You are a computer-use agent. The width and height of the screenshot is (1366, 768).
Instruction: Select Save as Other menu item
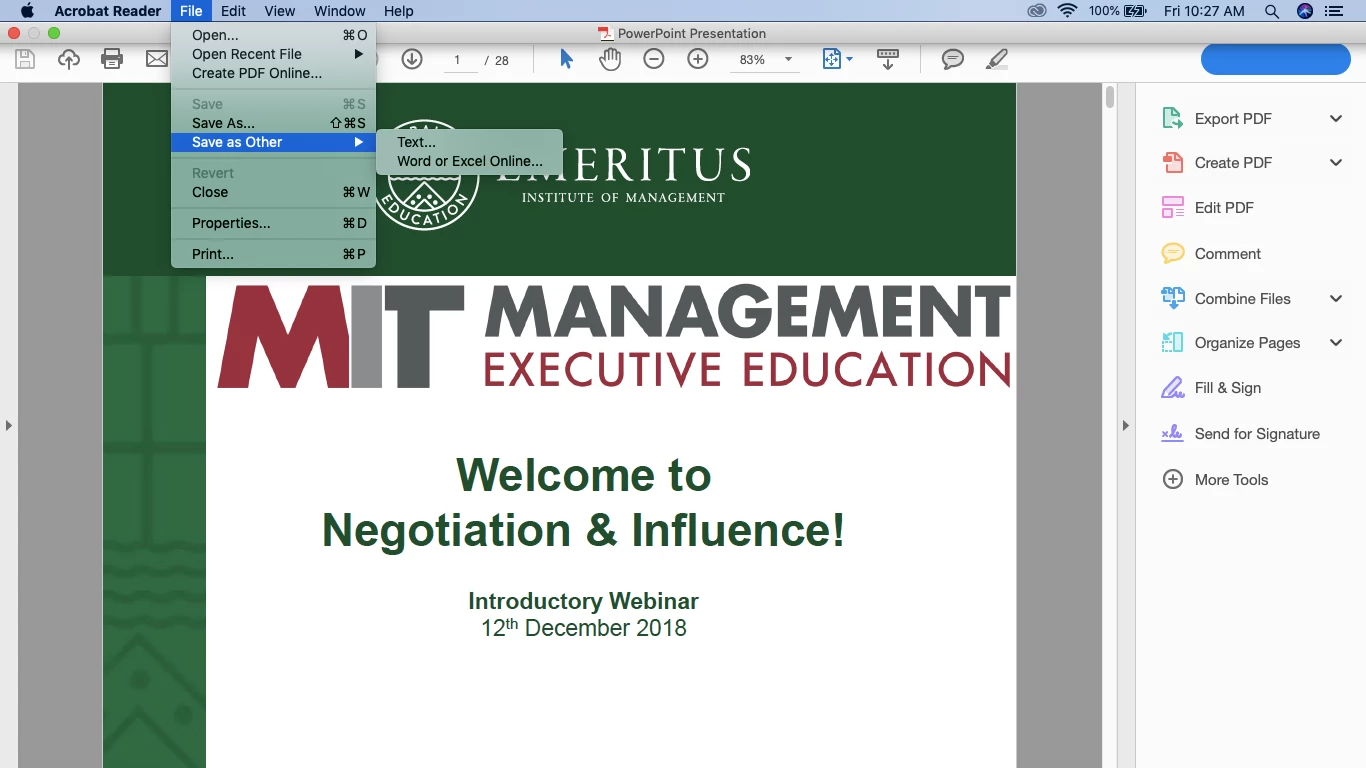[274, 142]
